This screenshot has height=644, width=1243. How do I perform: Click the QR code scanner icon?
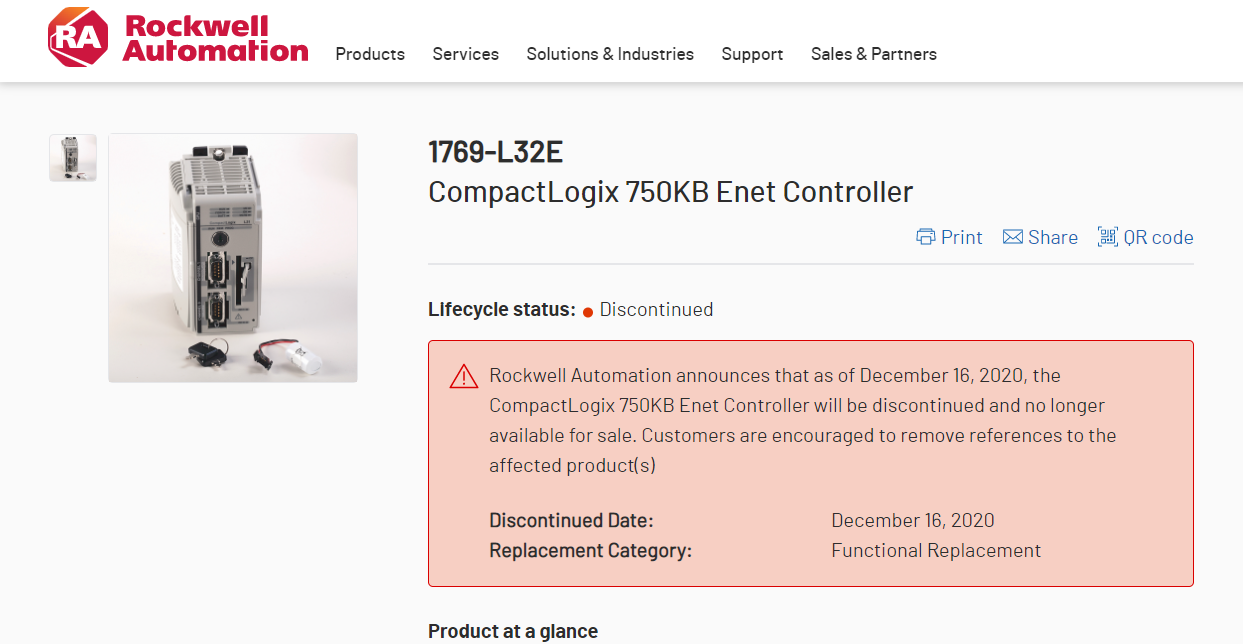tap(1107, 237)
